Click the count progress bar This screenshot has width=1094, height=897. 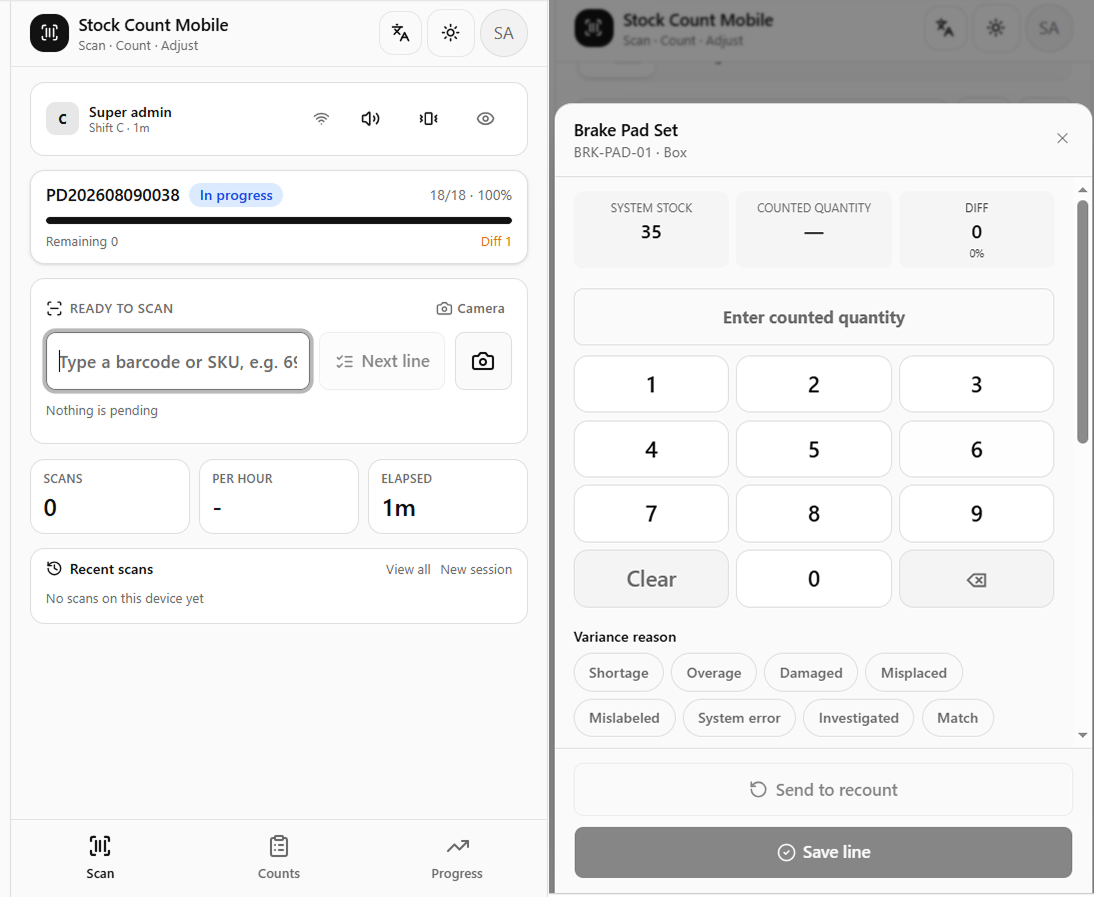click(x=279, y=220)
